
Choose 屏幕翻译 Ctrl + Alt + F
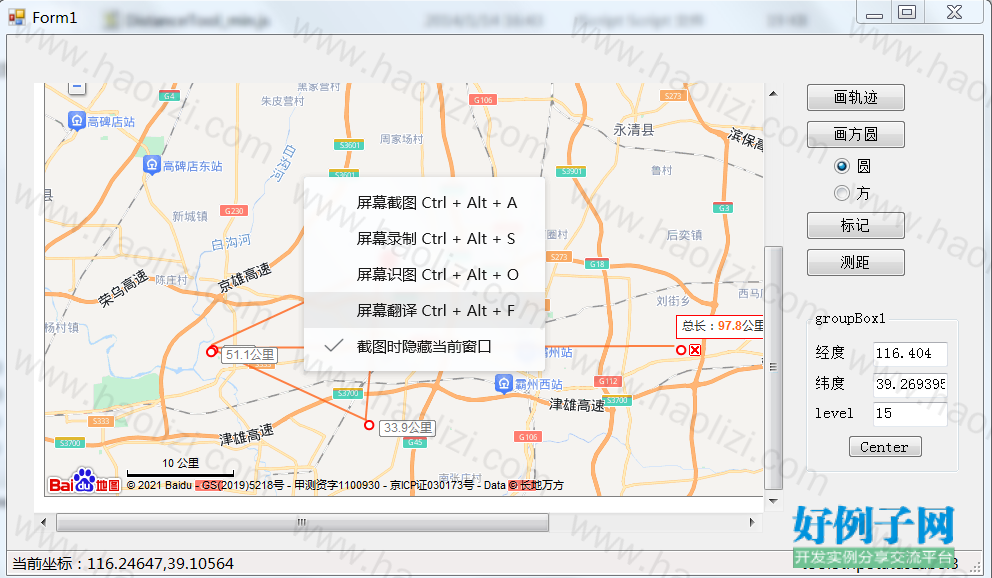click(x=425, y=311)
